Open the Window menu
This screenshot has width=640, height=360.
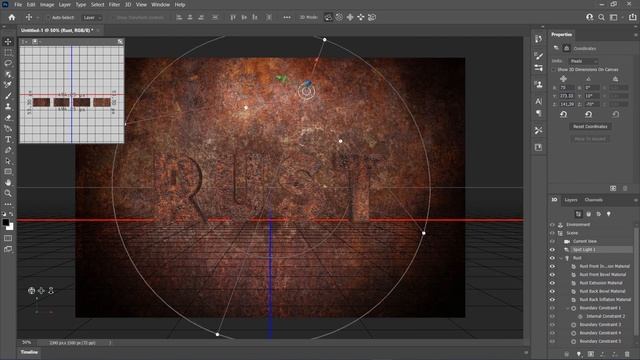coord(160,4)
